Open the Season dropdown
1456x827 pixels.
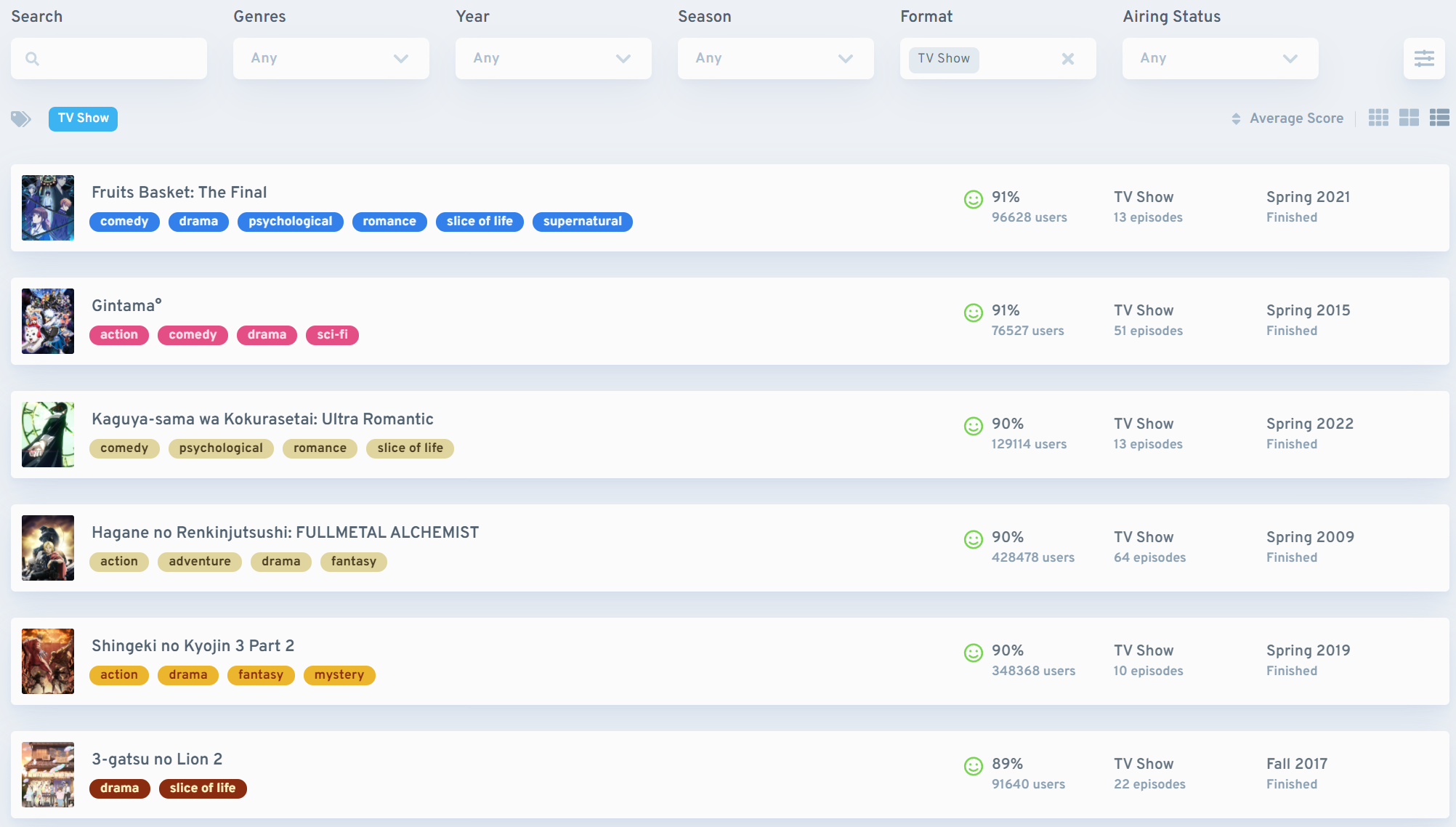point(775,58)
